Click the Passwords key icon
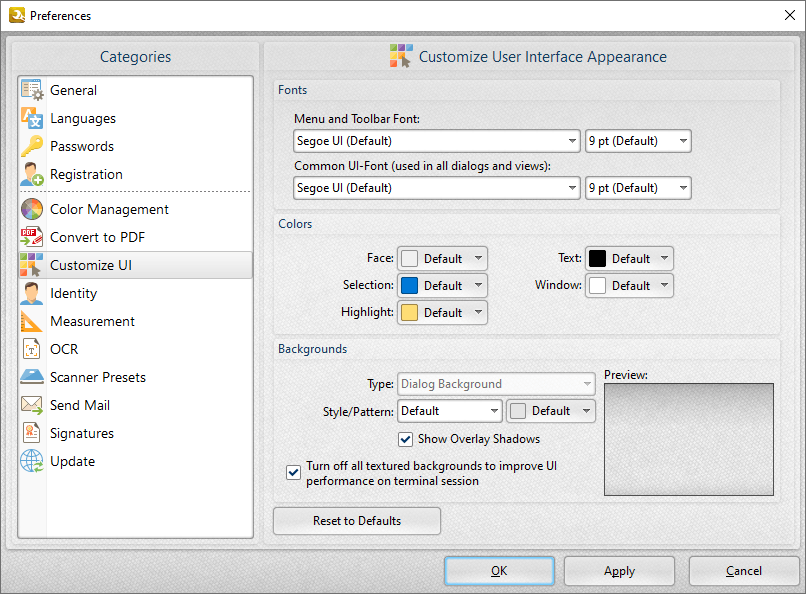This screenshot has height=594, width=806. click(x=33, y=146)
